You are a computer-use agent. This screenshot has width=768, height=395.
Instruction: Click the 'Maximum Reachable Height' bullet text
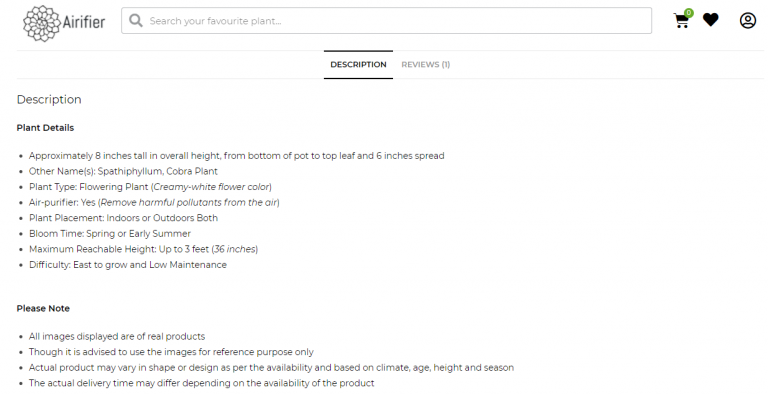tap(144, 249)
